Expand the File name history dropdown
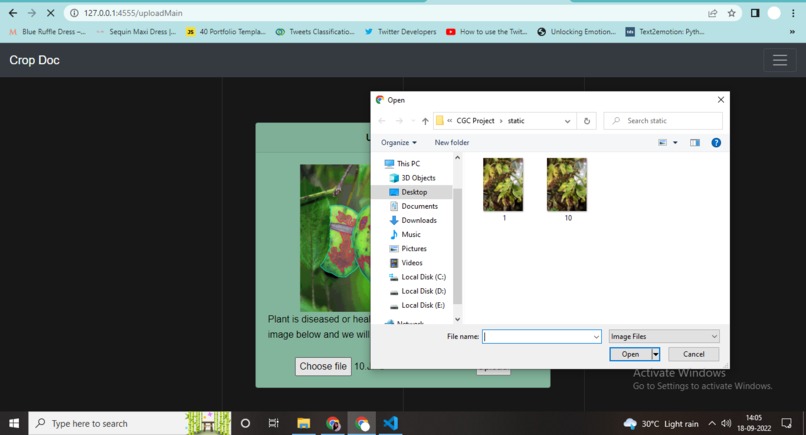Image resolution: width=806 pixels, height=435 pixels. pos(596,337)
